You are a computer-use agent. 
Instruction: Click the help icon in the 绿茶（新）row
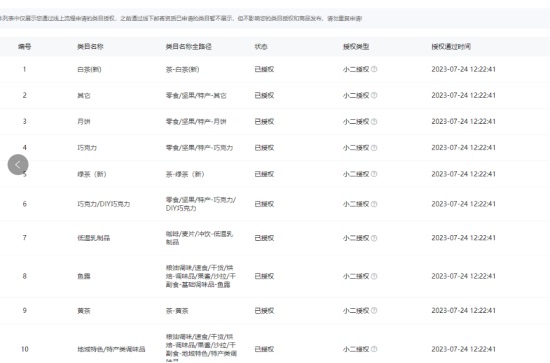(374, 174)
